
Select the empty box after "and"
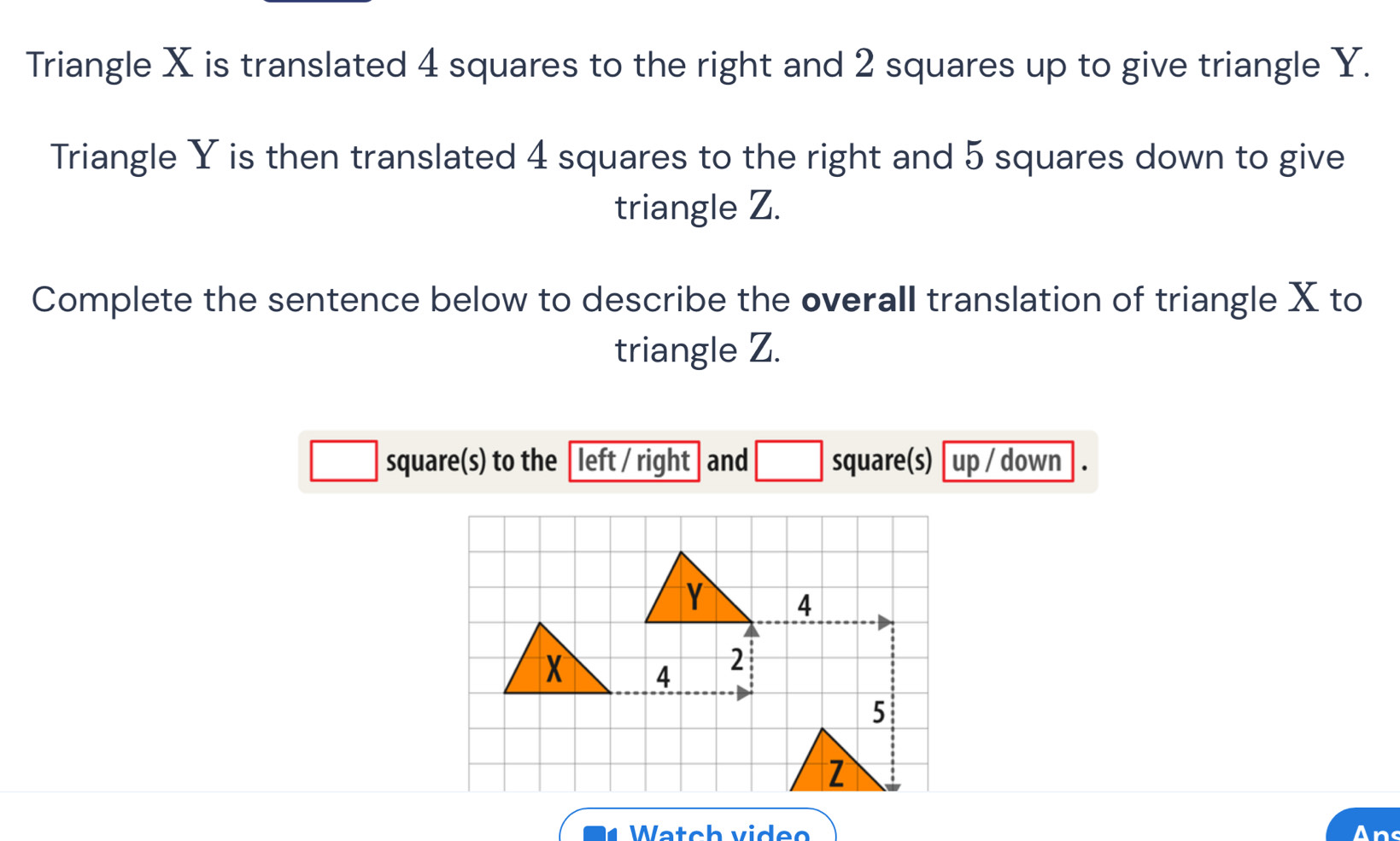click(788, 461)
